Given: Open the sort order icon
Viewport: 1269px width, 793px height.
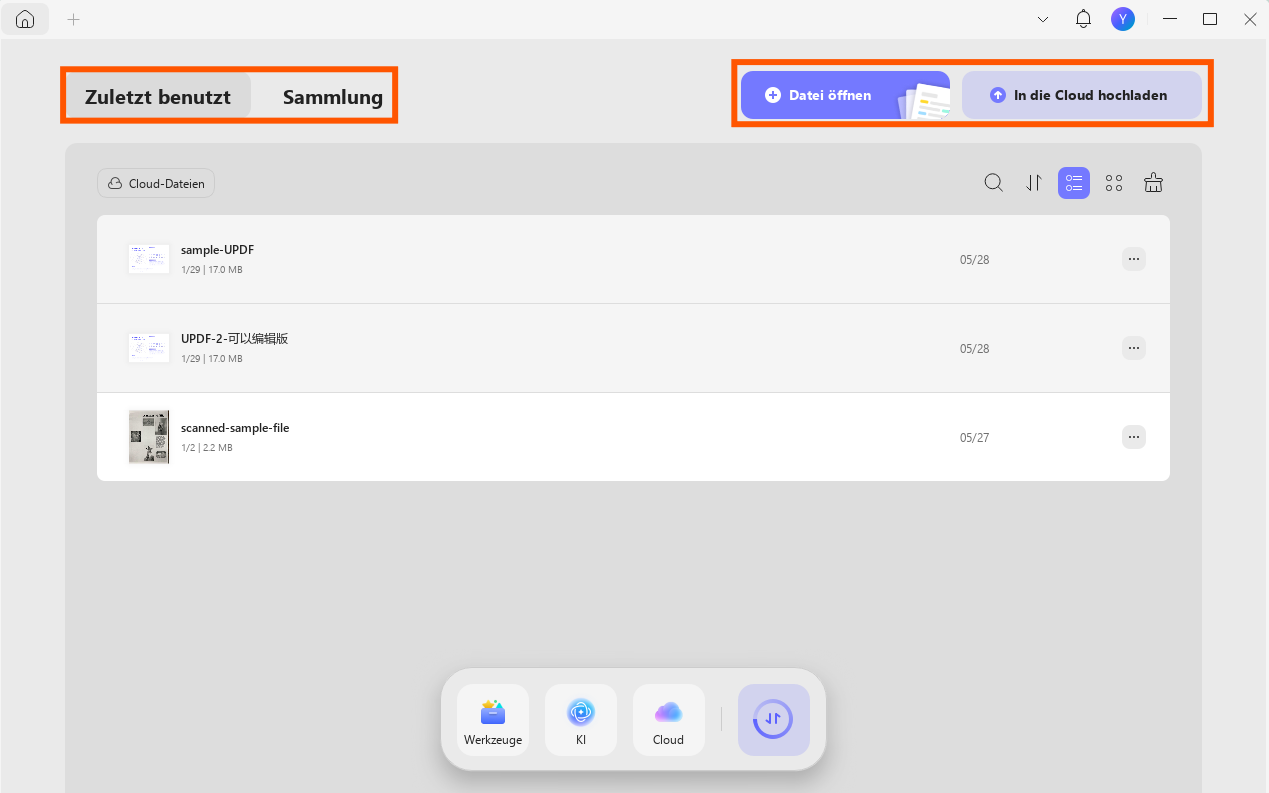Looking at the screenshot, I should [x=1034, y=183].
